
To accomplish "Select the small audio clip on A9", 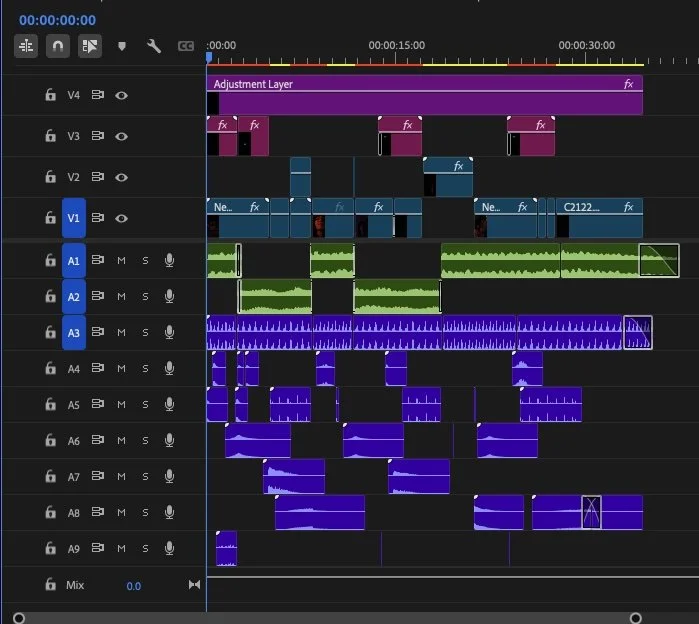I will pyautogui.click(x=226, y=549).
